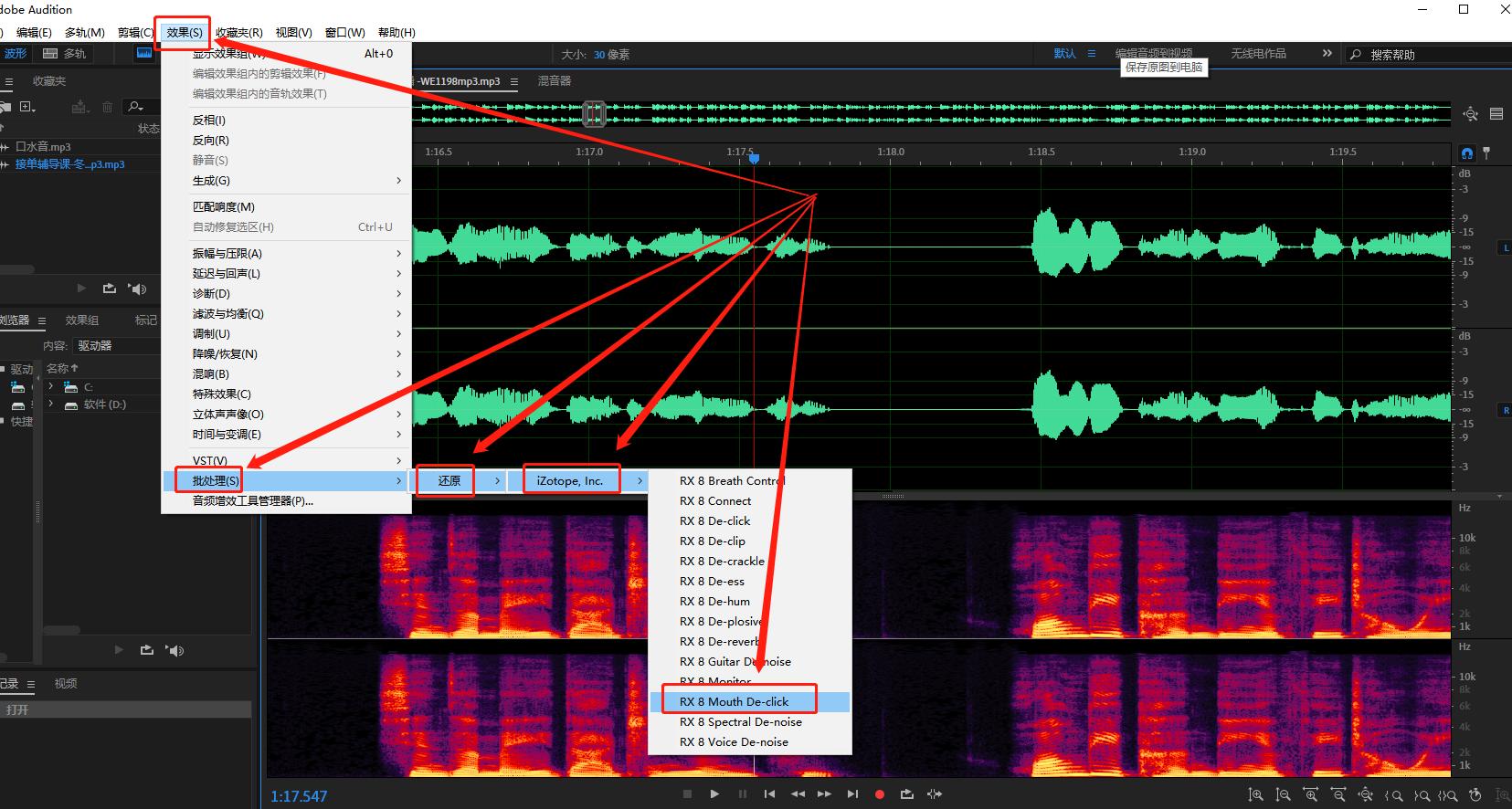Click the spectral frequency display icon
The width and height of the screenshot is (1512, 809).
(x=144, y=53)
